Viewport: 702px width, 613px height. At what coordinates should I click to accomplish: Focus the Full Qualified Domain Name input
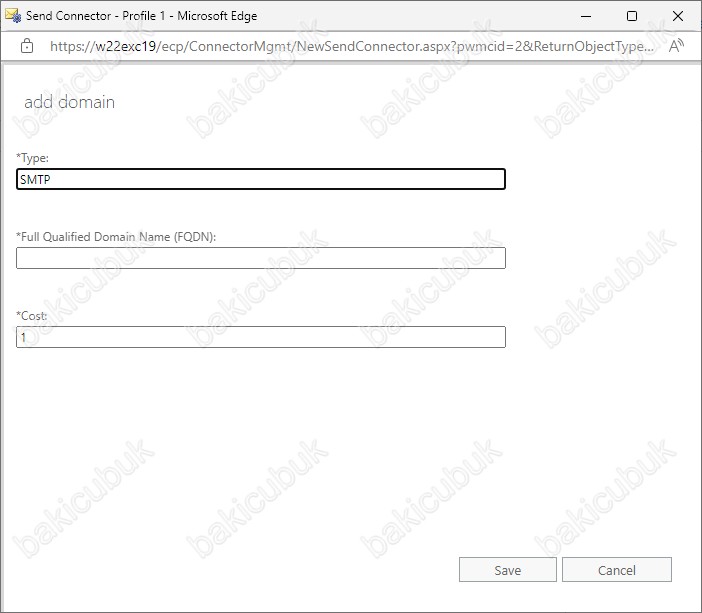[x=261, y=258]
